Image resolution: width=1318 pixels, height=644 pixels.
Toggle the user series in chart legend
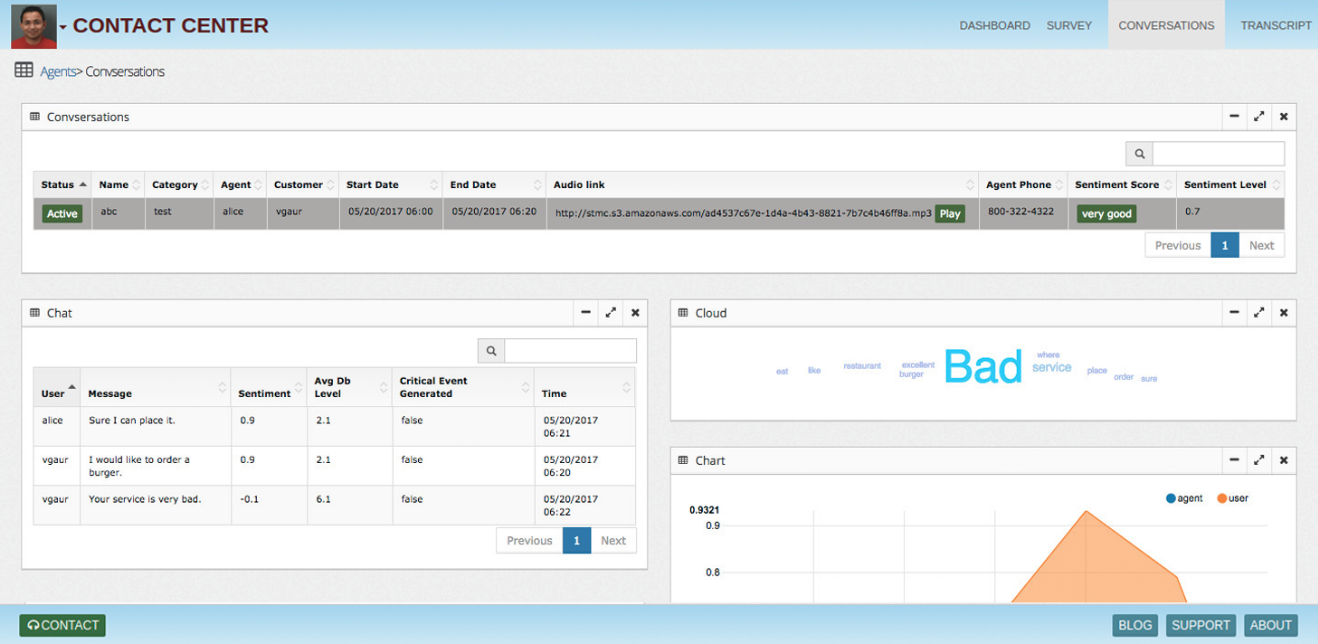pos(1232,498)
